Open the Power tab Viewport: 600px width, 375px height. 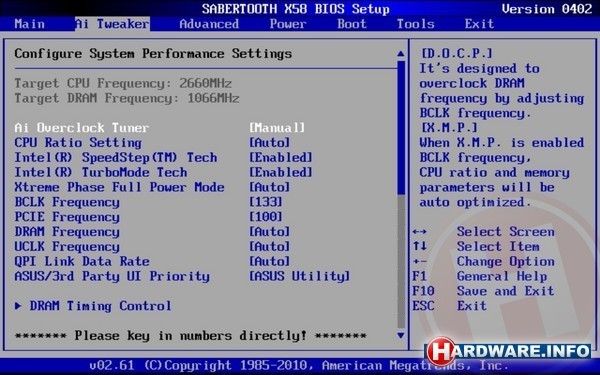coord(288,24)
